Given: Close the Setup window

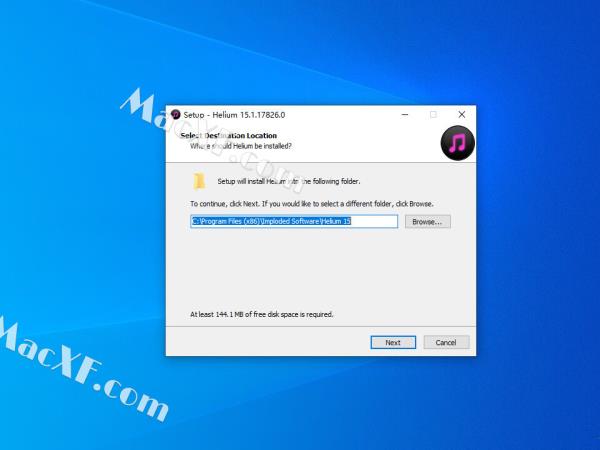Looking at the screenshot, I should 462,114.
